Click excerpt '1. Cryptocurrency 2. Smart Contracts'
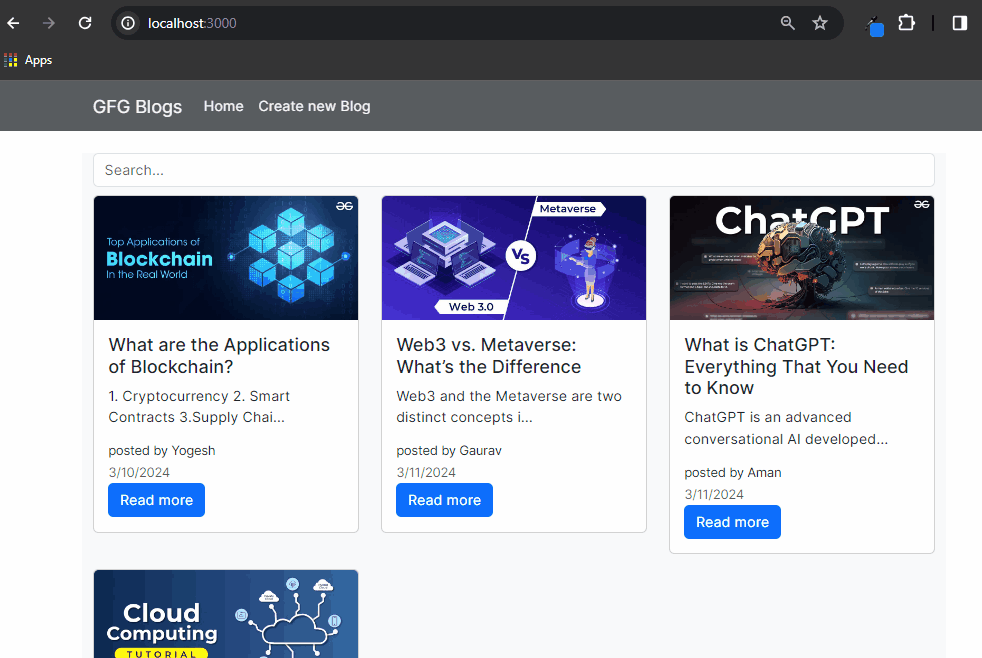 coord(199,407)
